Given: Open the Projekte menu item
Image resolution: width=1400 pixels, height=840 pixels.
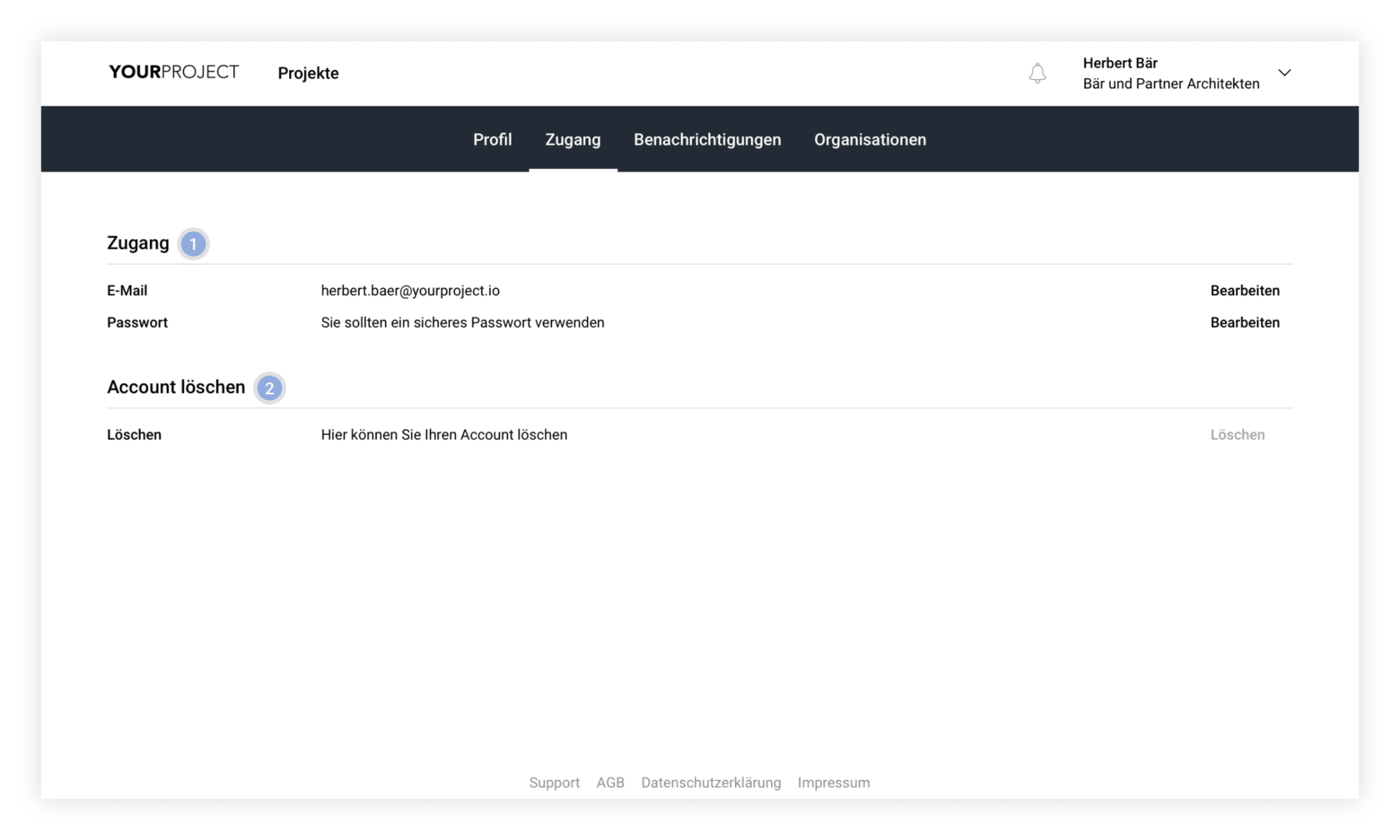Looking at the screenshot, I should click(308, 73).
